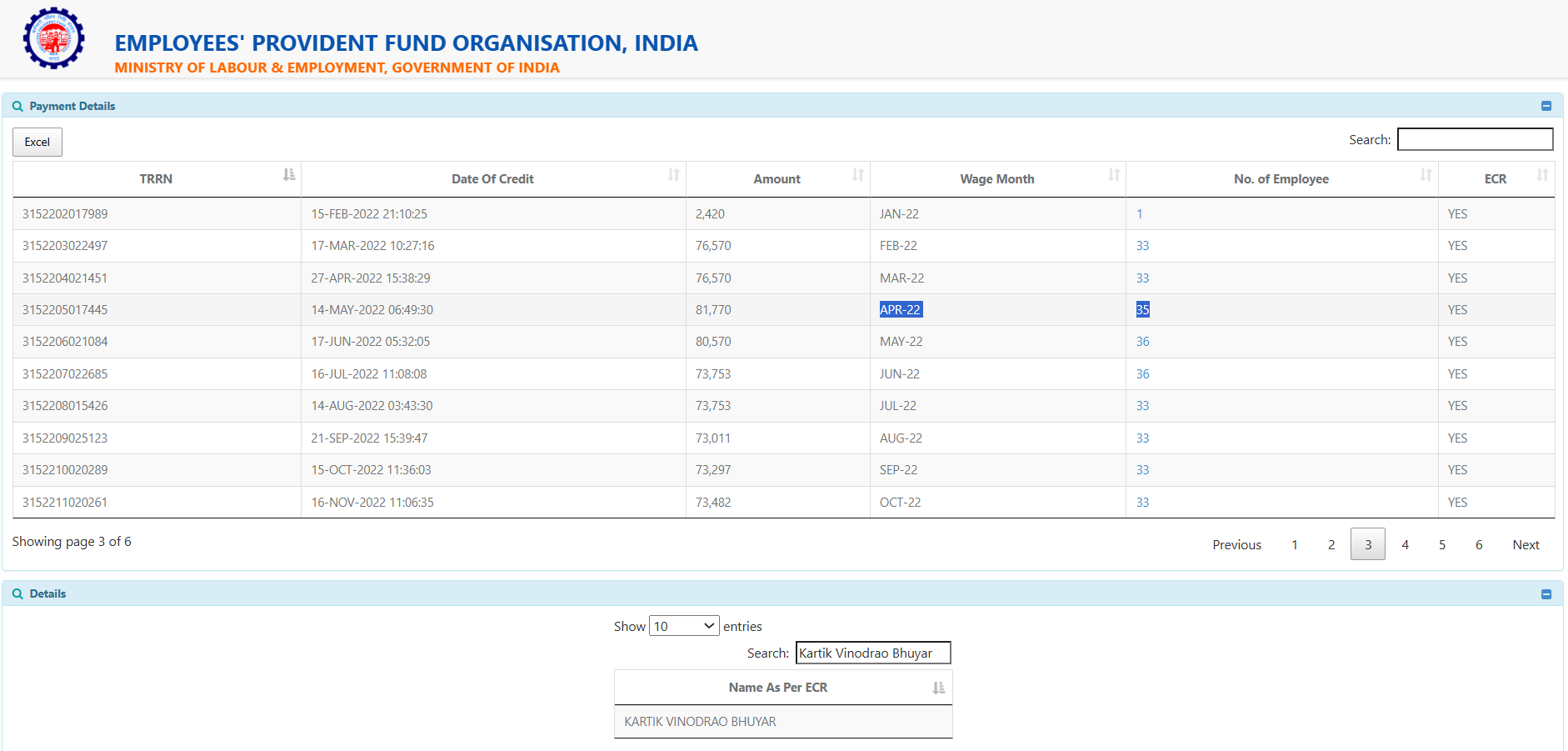Export table with Excel button

(x=37, y=142)
